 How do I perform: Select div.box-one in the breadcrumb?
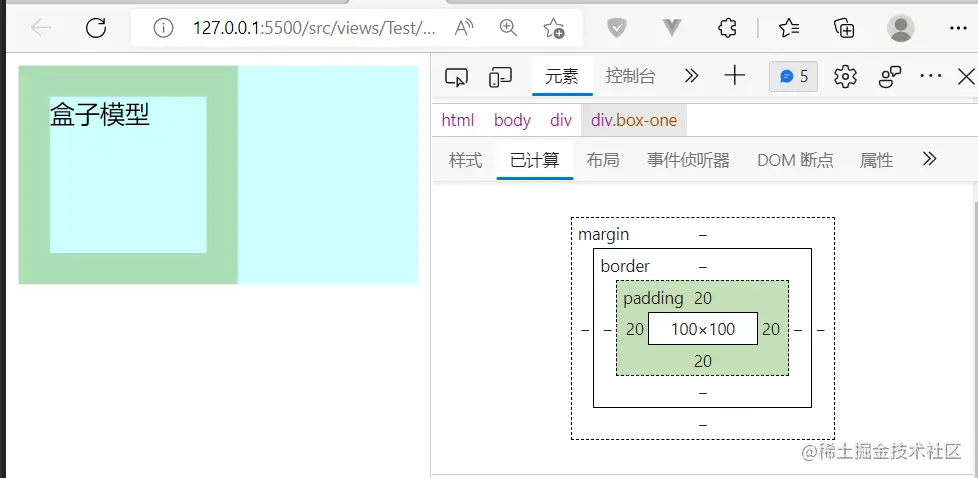pos(634,120)
